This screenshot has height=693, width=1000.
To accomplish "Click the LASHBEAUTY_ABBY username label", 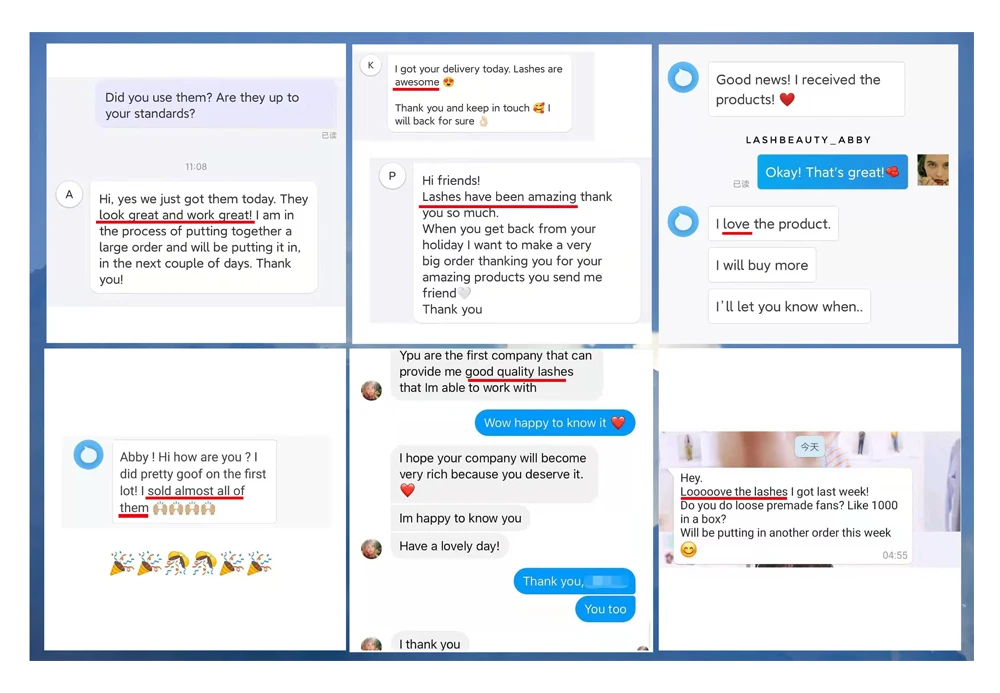I will coord(808,140).
